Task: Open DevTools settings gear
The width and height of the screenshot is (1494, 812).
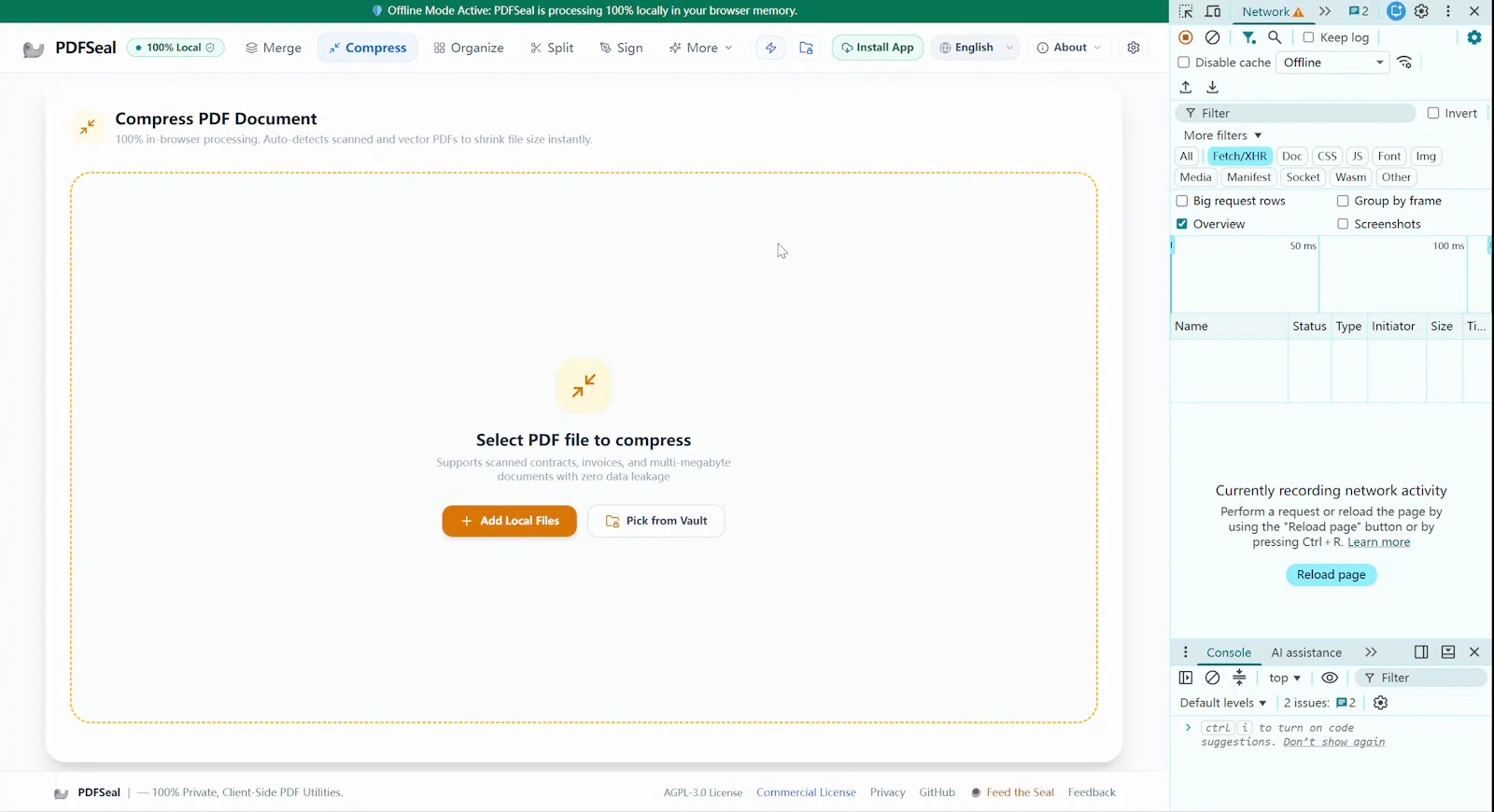Action: (1421, 11)
